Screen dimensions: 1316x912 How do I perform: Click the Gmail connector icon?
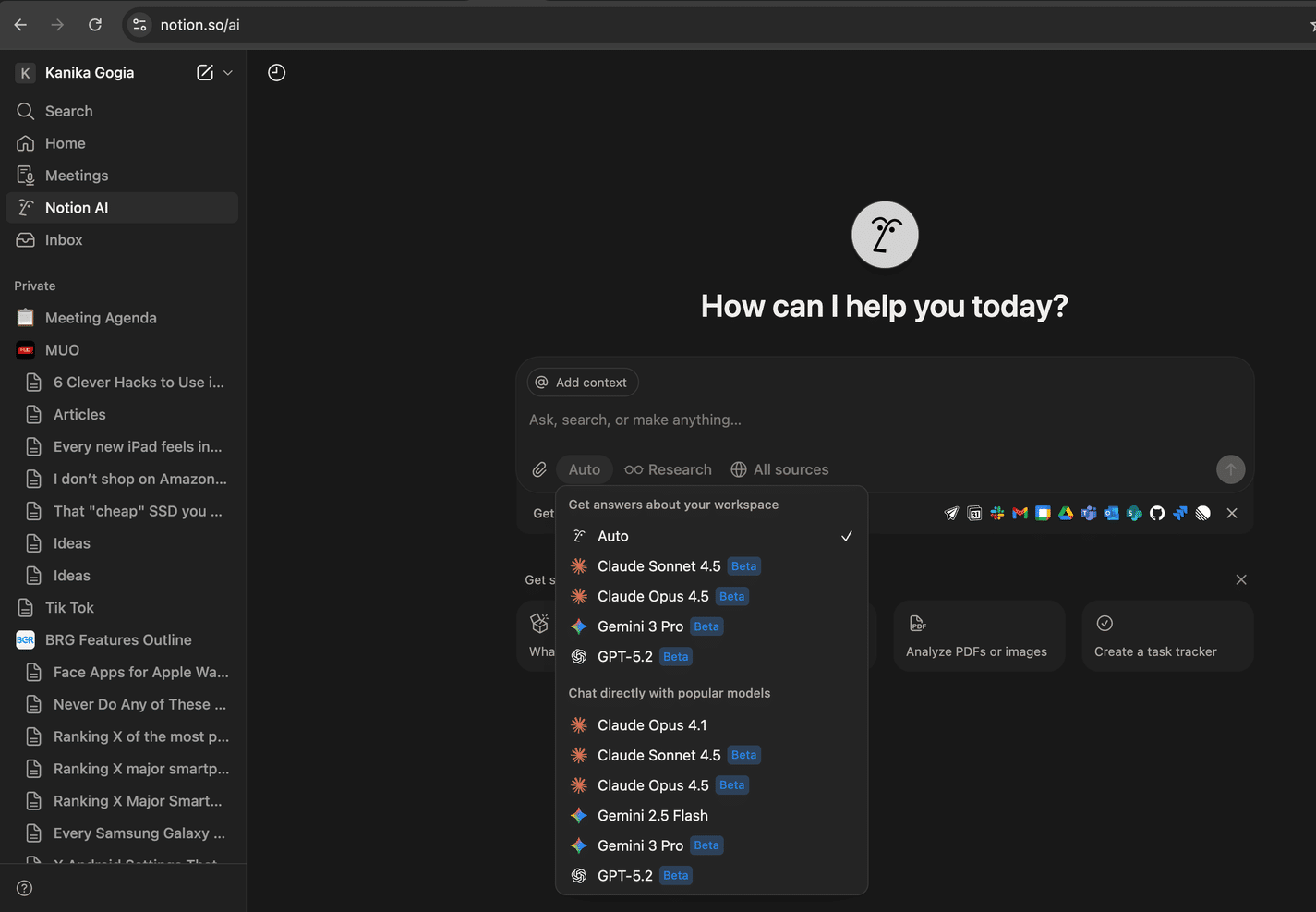pos(1020,513)
